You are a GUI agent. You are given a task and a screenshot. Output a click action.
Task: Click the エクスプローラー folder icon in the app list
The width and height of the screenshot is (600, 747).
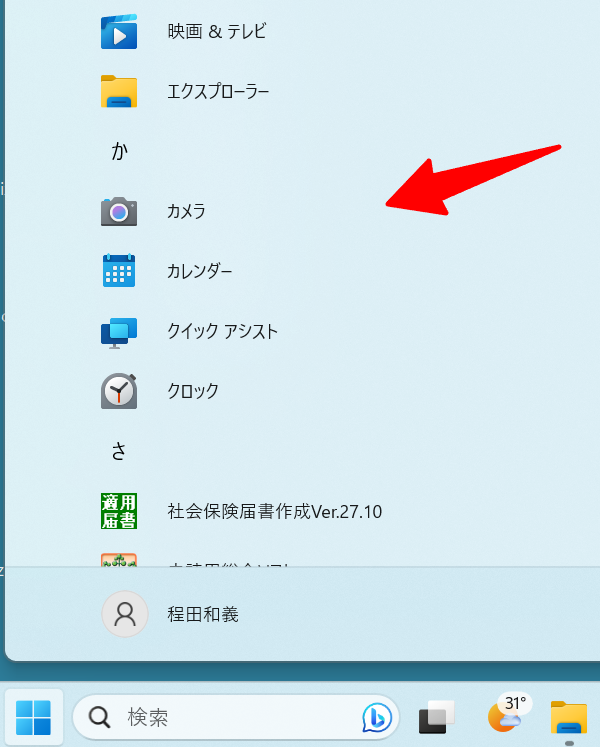point(119,92)
